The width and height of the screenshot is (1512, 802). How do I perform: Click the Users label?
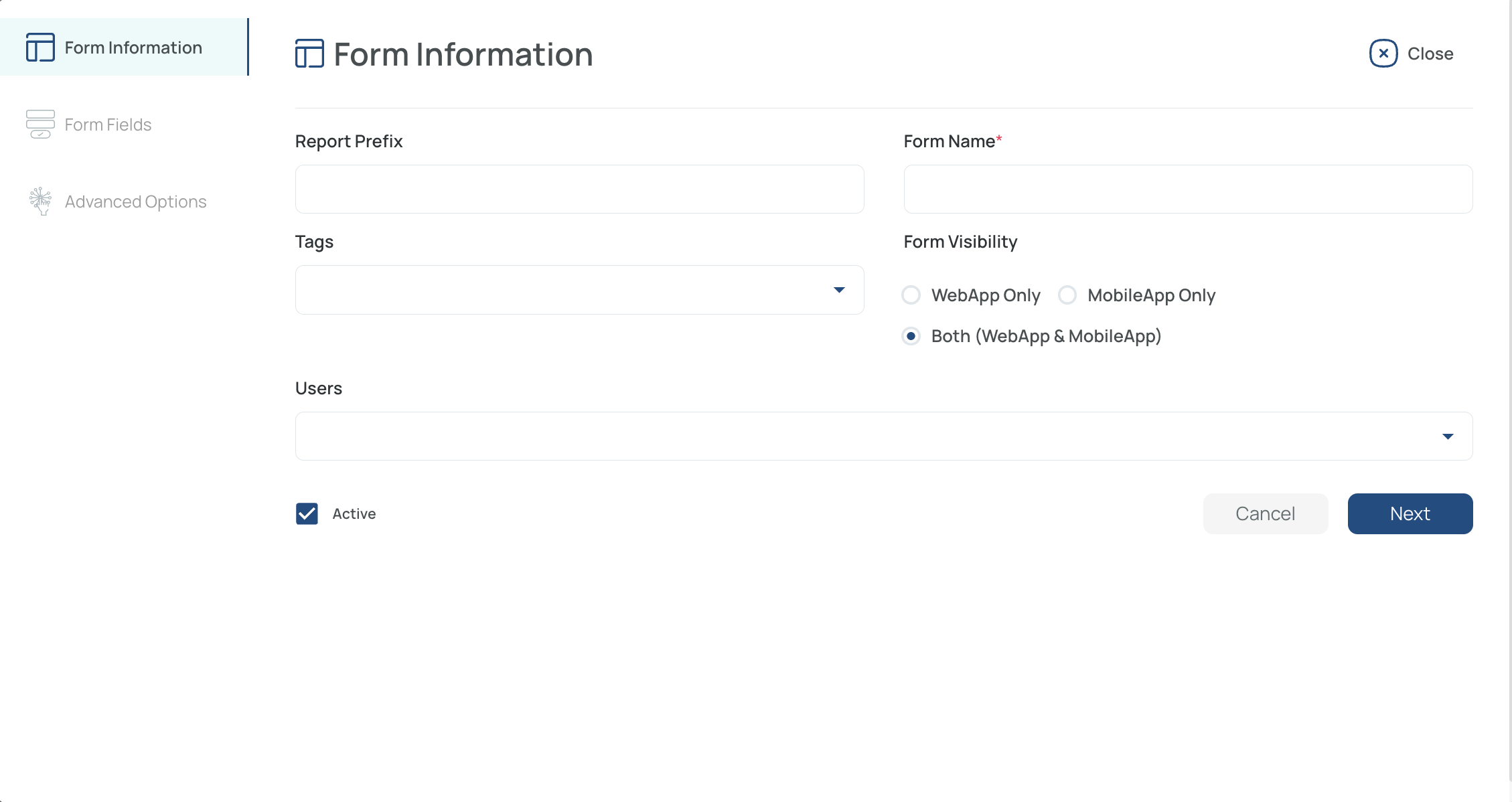click(319, 388)
